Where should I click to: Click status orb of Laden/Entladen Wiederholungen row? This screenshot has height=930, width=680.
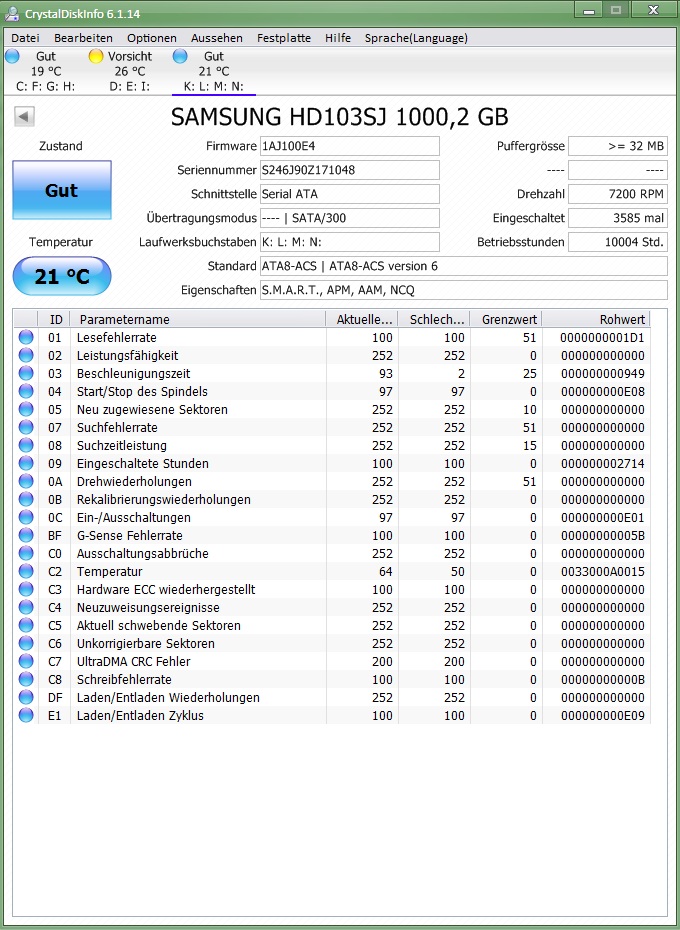click(26, 697)
